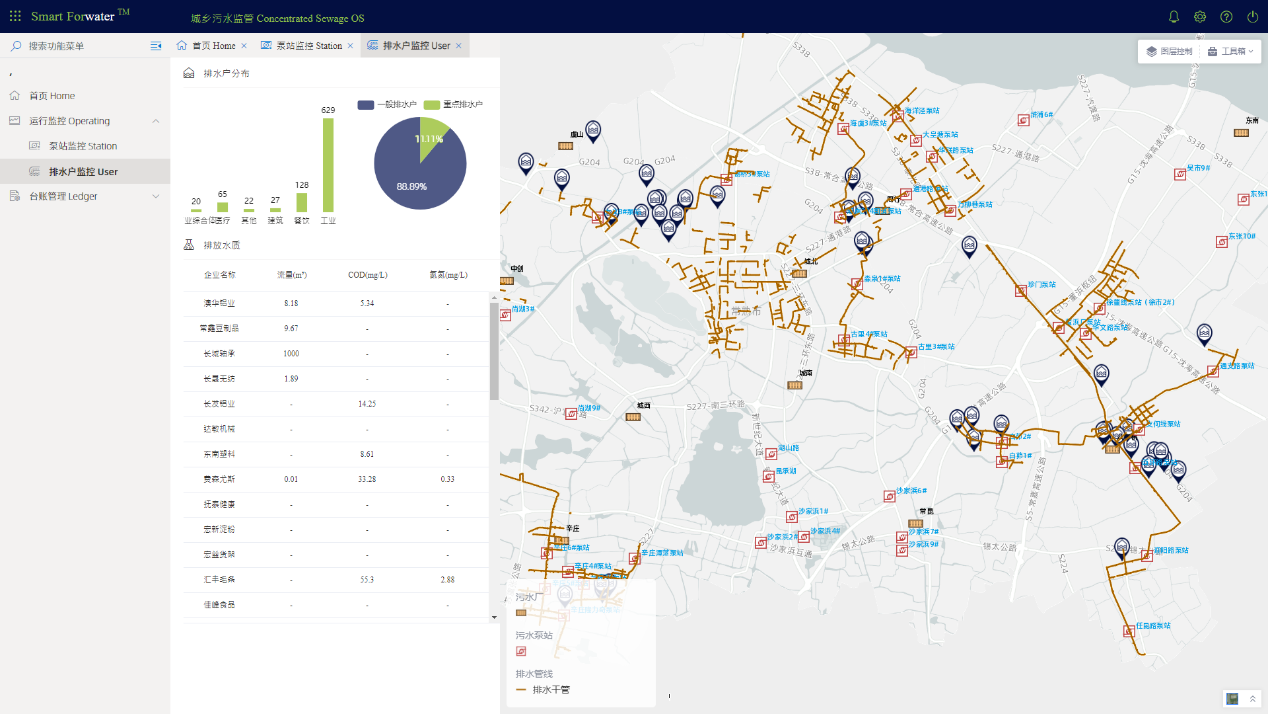Open settings via the gear icon
The width and height of the screenshot is (1268, 714).
(x=1200, y=17)
